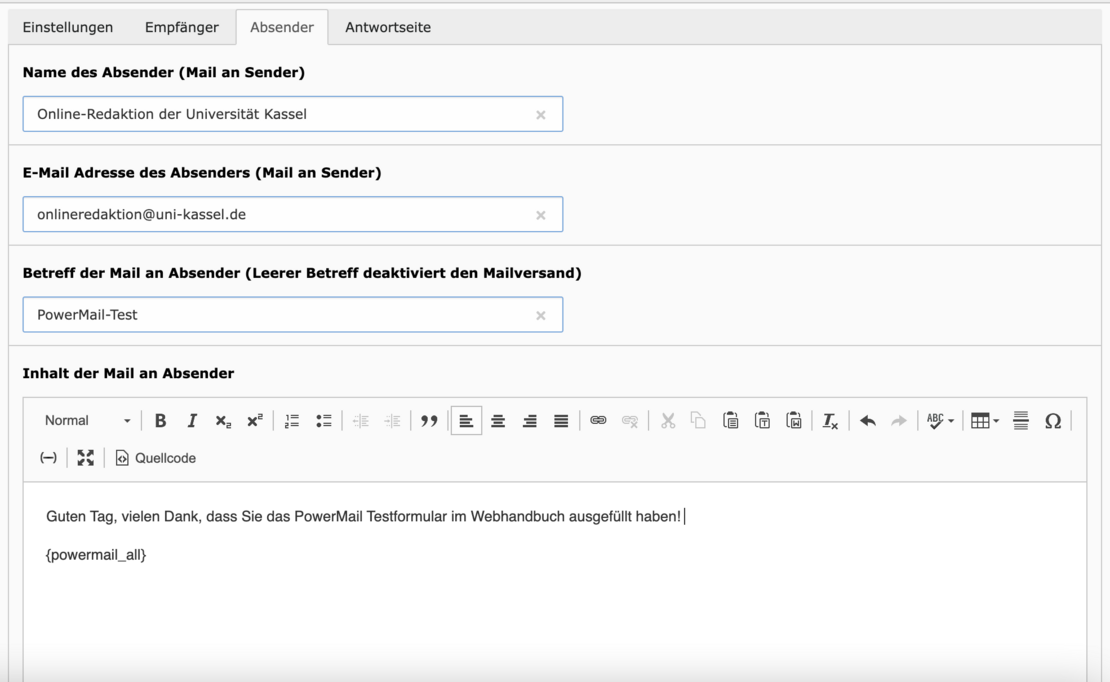Center-align the text

pyautogui.click(x=498, y=421)
